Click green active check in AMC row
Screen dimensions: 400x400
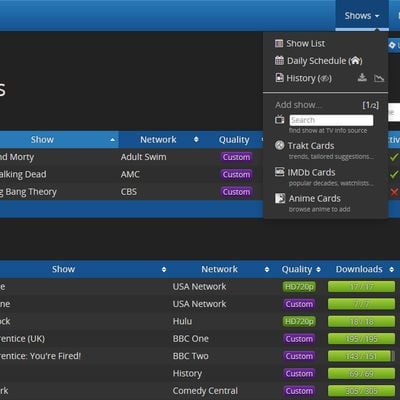394,174
